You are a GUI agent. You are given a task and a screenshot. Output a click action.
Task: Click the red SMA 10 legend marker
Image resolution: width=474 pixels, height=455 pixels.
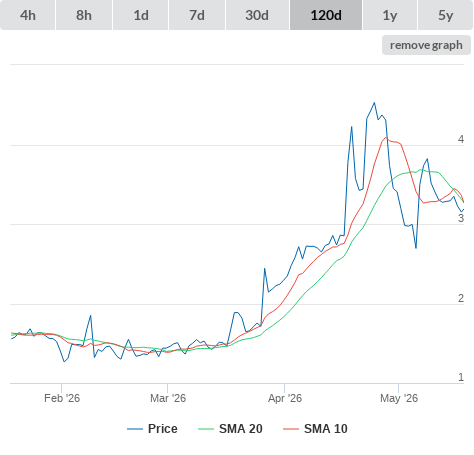(x=291, y=429)
